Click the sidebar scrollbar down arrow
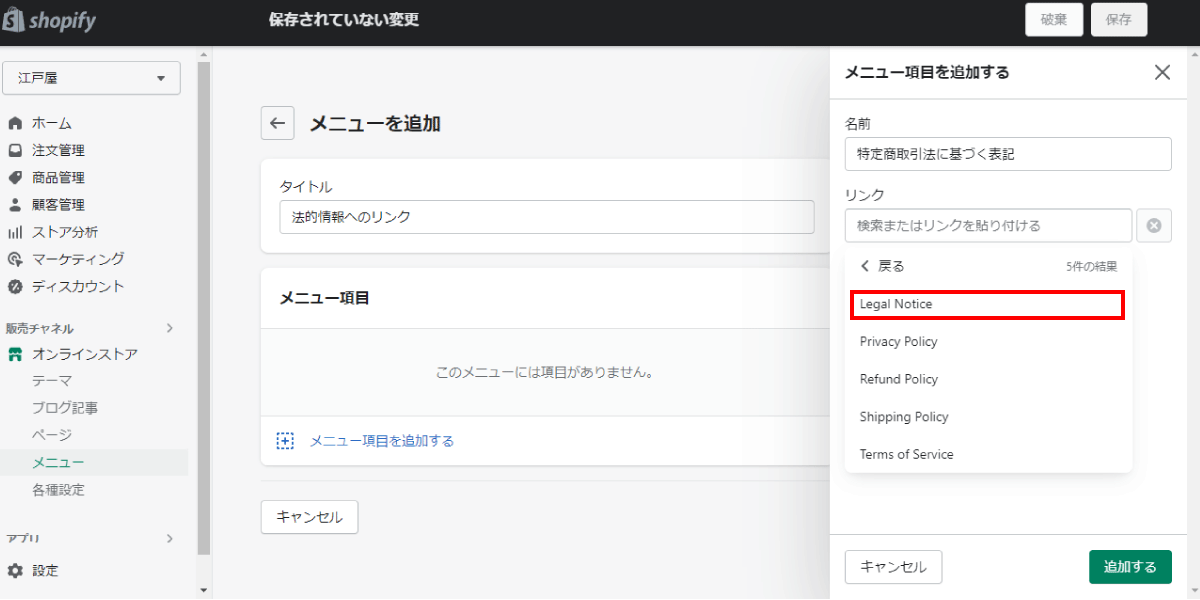Image resolution: width=1200 pixels, height=600 pixels. click(x=204, y=590)
